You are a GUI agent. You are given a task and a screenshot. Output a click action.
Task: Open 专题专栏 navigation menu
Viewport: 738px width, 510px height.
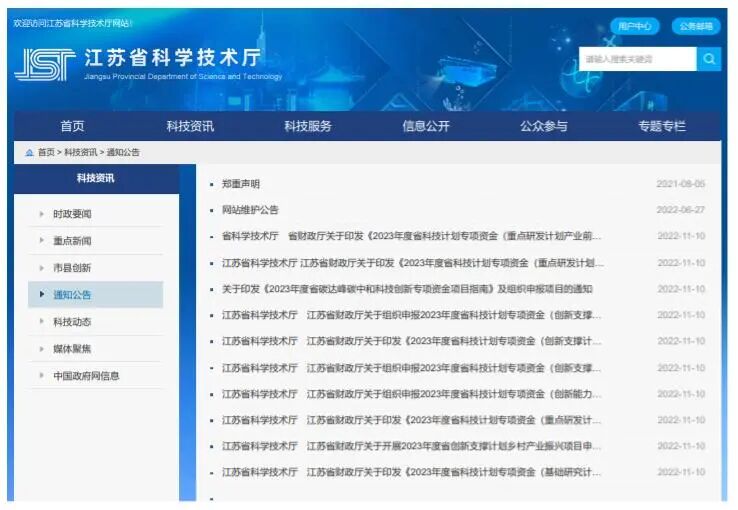(x=662, y=126)
